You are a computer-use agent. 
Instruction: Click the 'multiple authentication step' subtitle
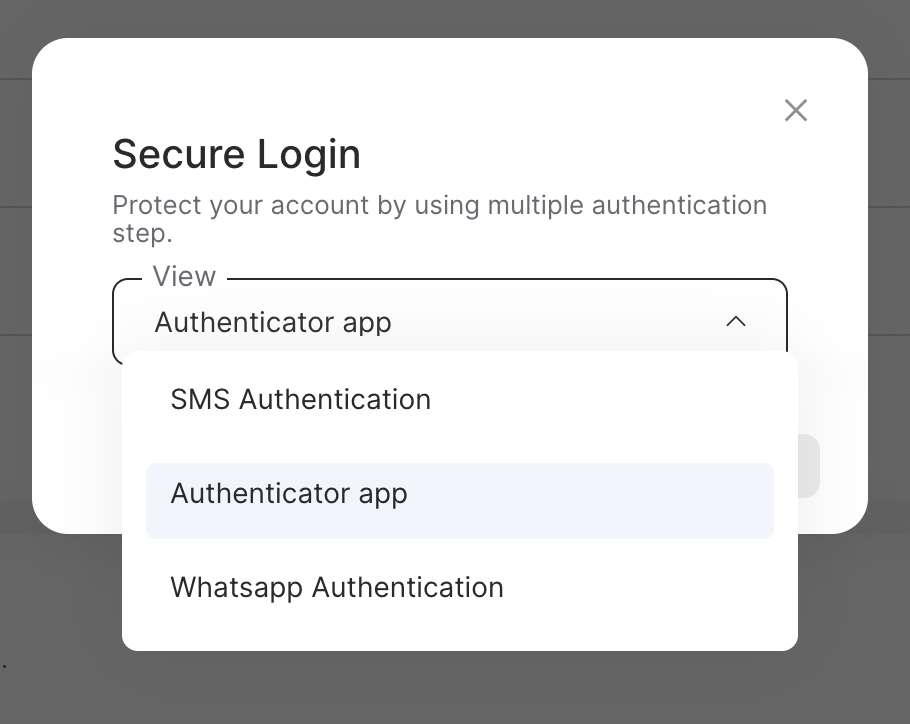click(439, 218)
